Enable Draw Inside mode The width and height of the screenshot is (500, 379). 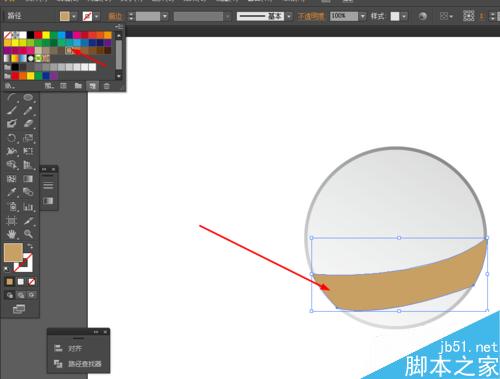pyautogui.click(x=31, y=295)
